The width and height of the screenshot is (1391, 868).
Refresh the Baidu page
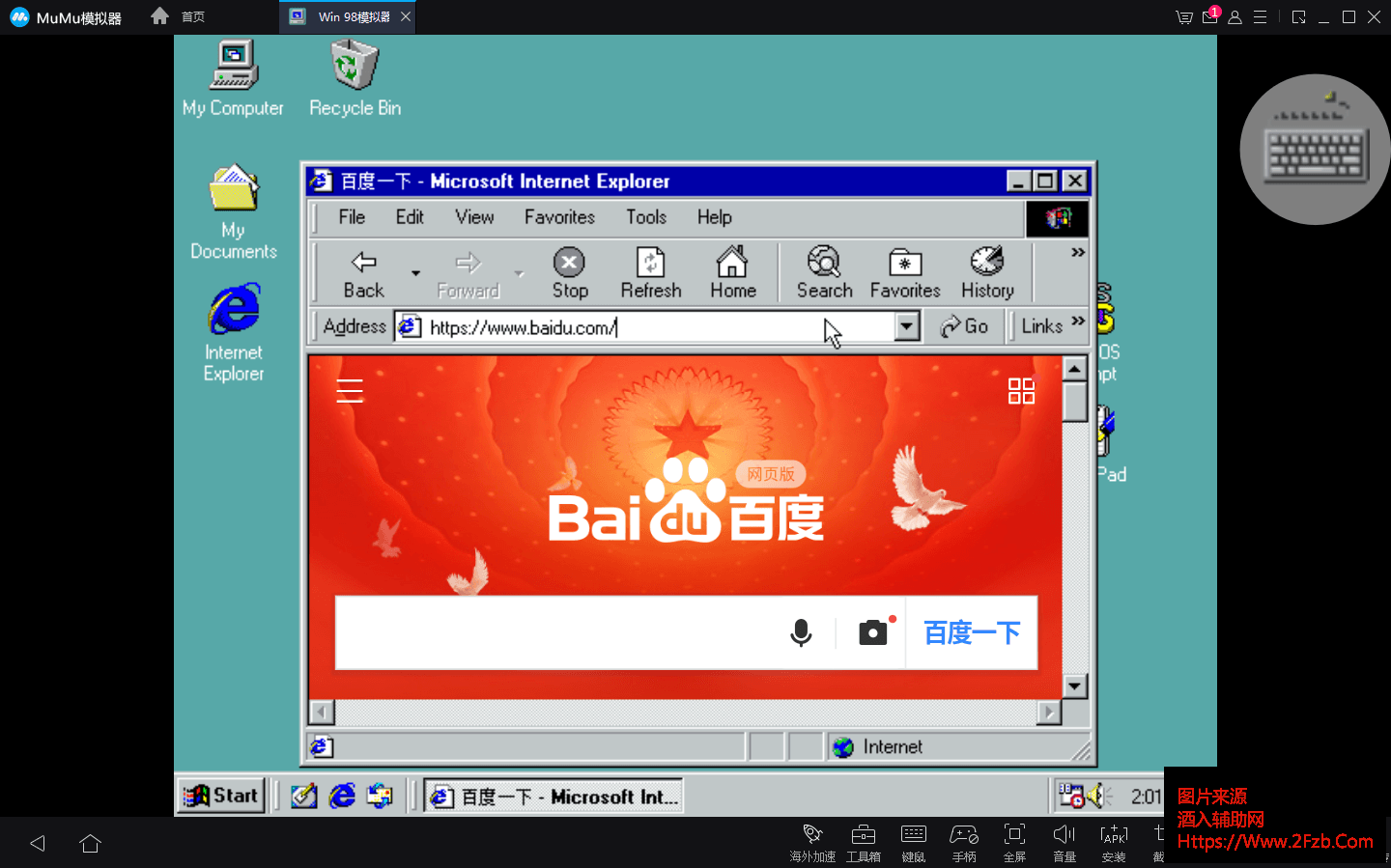click(x=651, y=273)
